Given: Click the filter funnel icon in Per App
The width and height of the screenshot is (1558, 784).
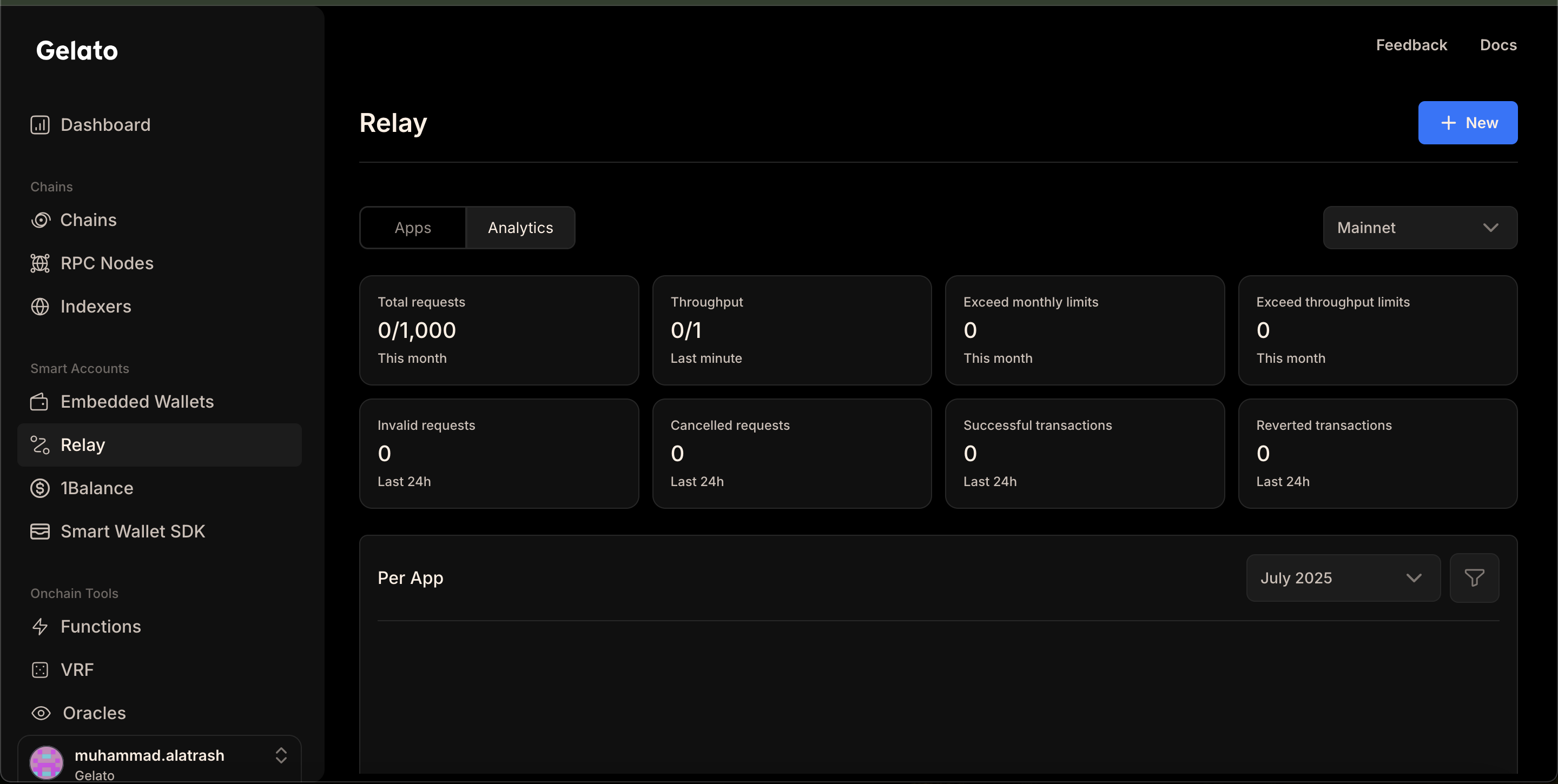Looking at the screenshot, I should [x=1475, y=578].
